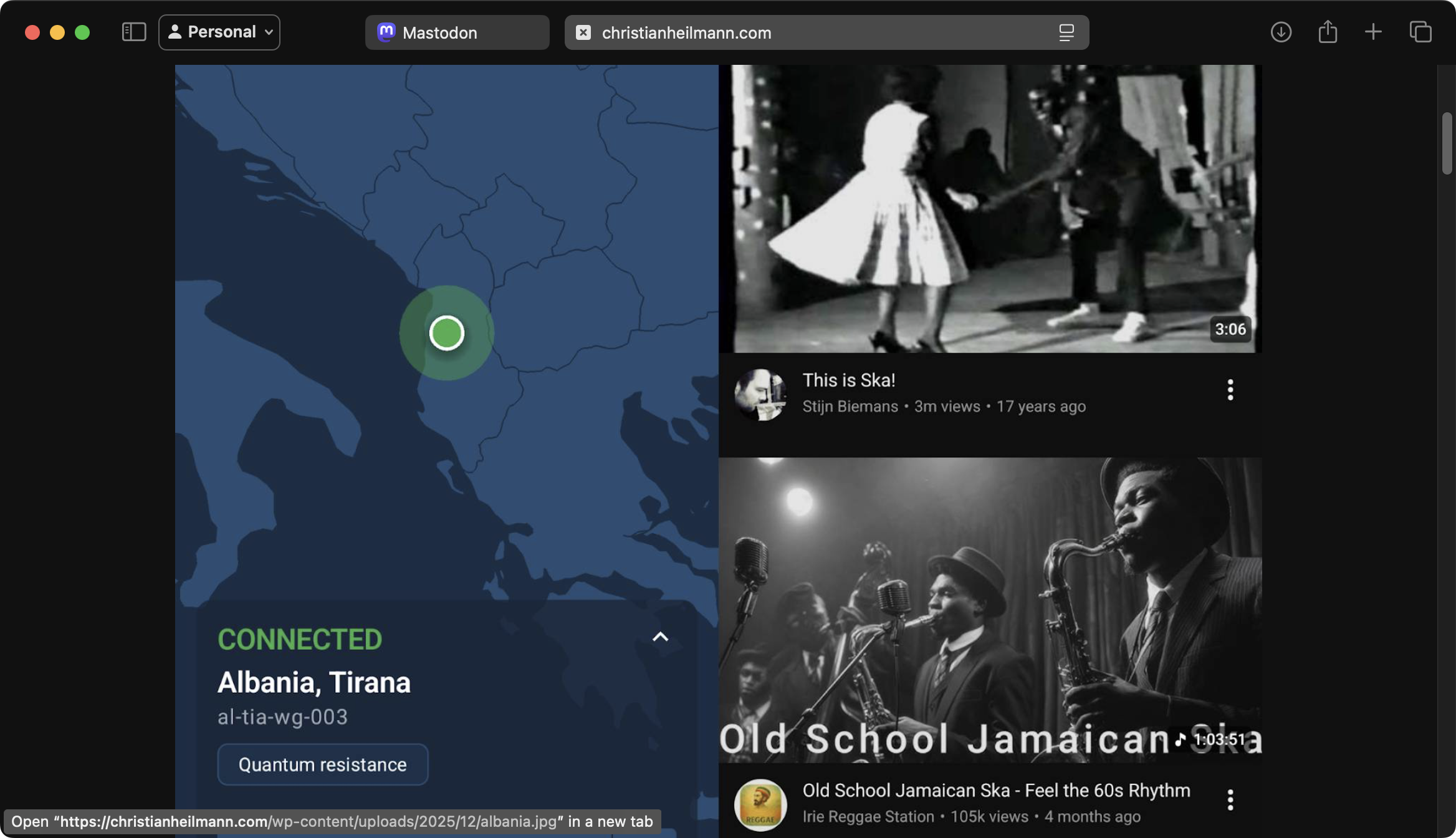Viewport: 1456px width, 838px height.
Task: Open the Personal profile dropdown
Action: [x=219, y=32]
